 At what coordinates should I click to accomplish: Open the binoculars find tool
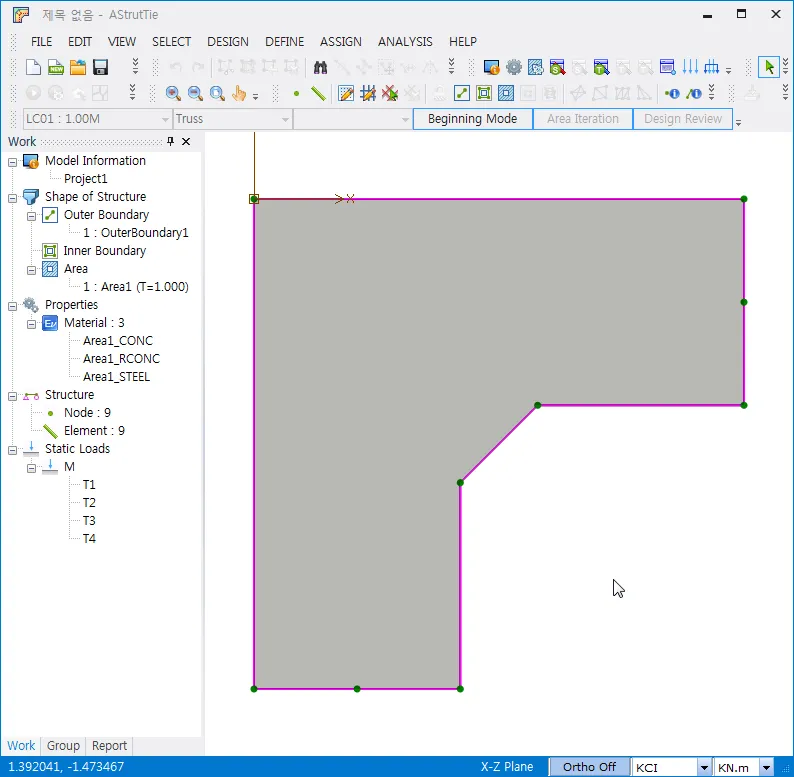320,67
